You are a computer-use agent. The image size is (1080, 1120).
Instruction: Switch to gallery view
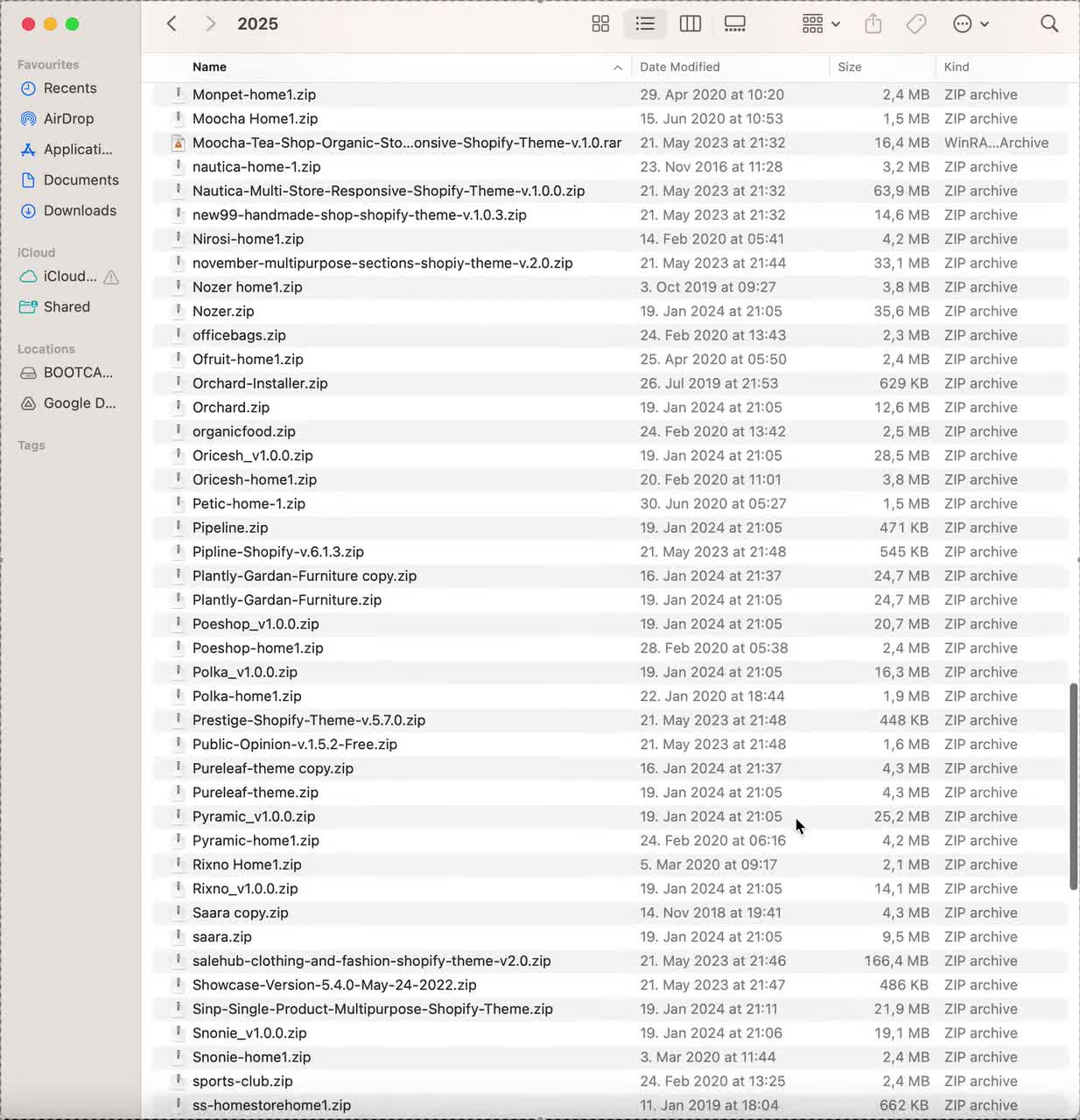(735, 24)
